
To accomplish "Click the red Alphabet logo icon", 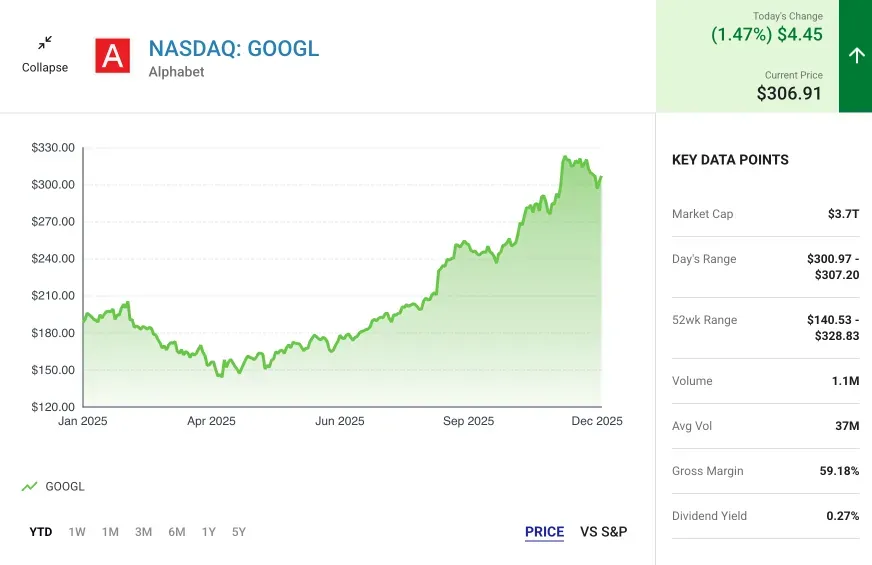I will pyautogui.click(x=113, y=55).
